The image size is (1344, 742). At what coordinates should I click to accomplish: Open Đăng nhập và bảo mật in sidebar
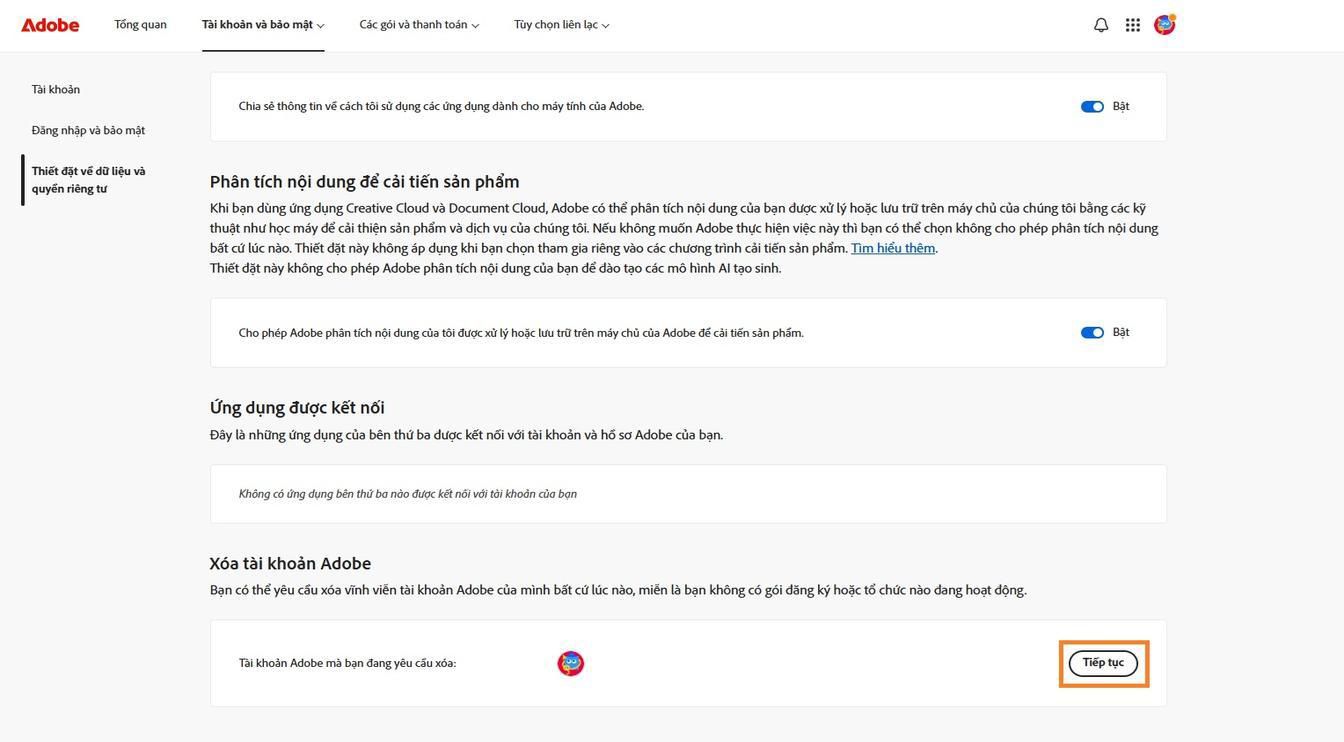[88, 131]
